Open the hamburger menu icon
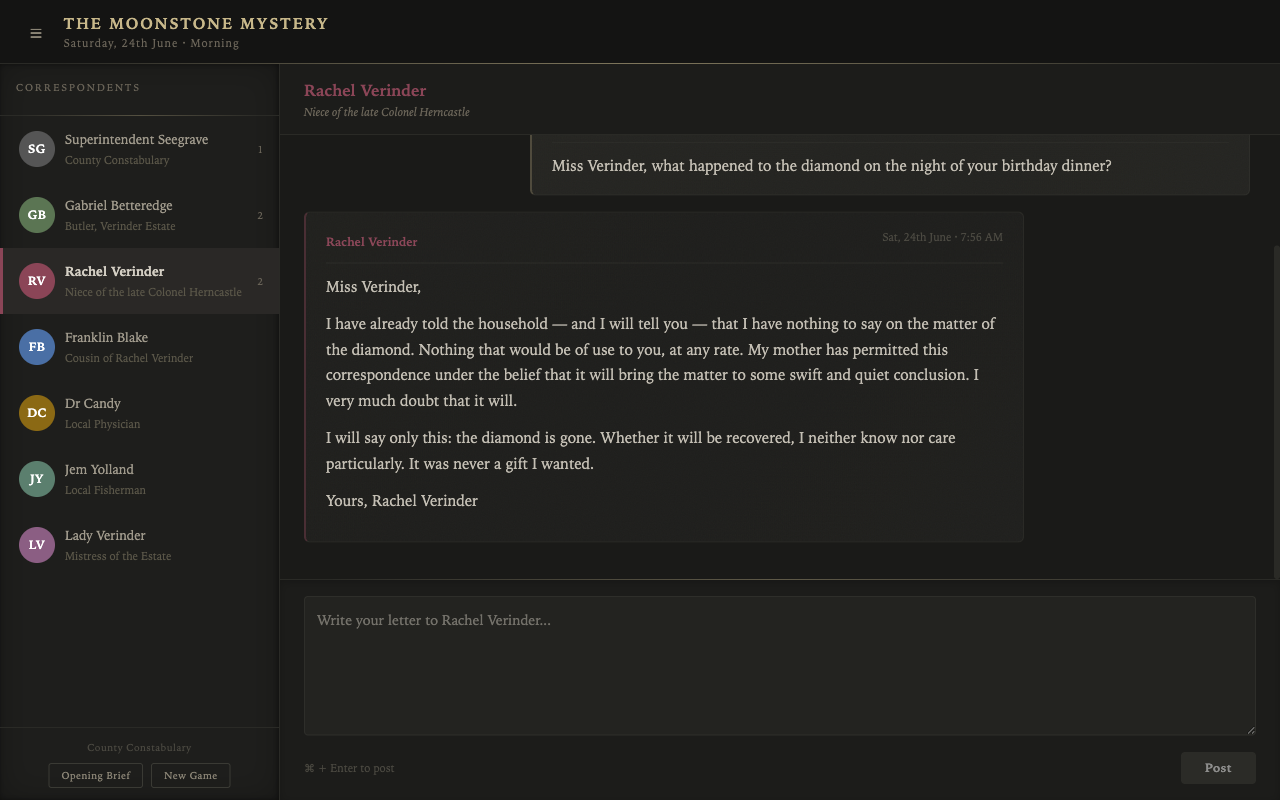This screenshot has width=1280, height=800. (36, 33)
